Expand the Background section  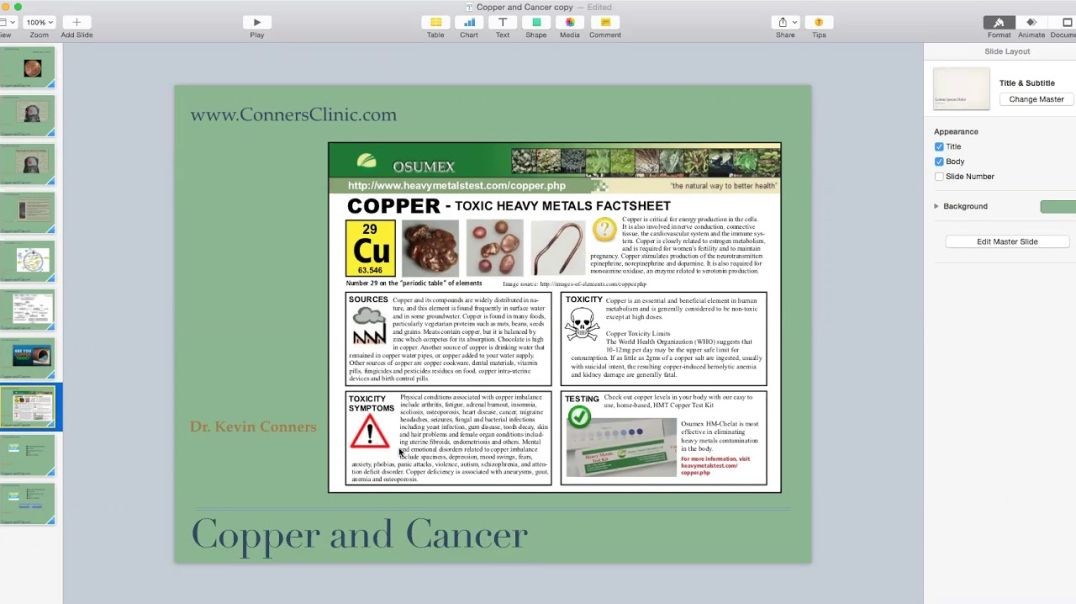[936, 207]
